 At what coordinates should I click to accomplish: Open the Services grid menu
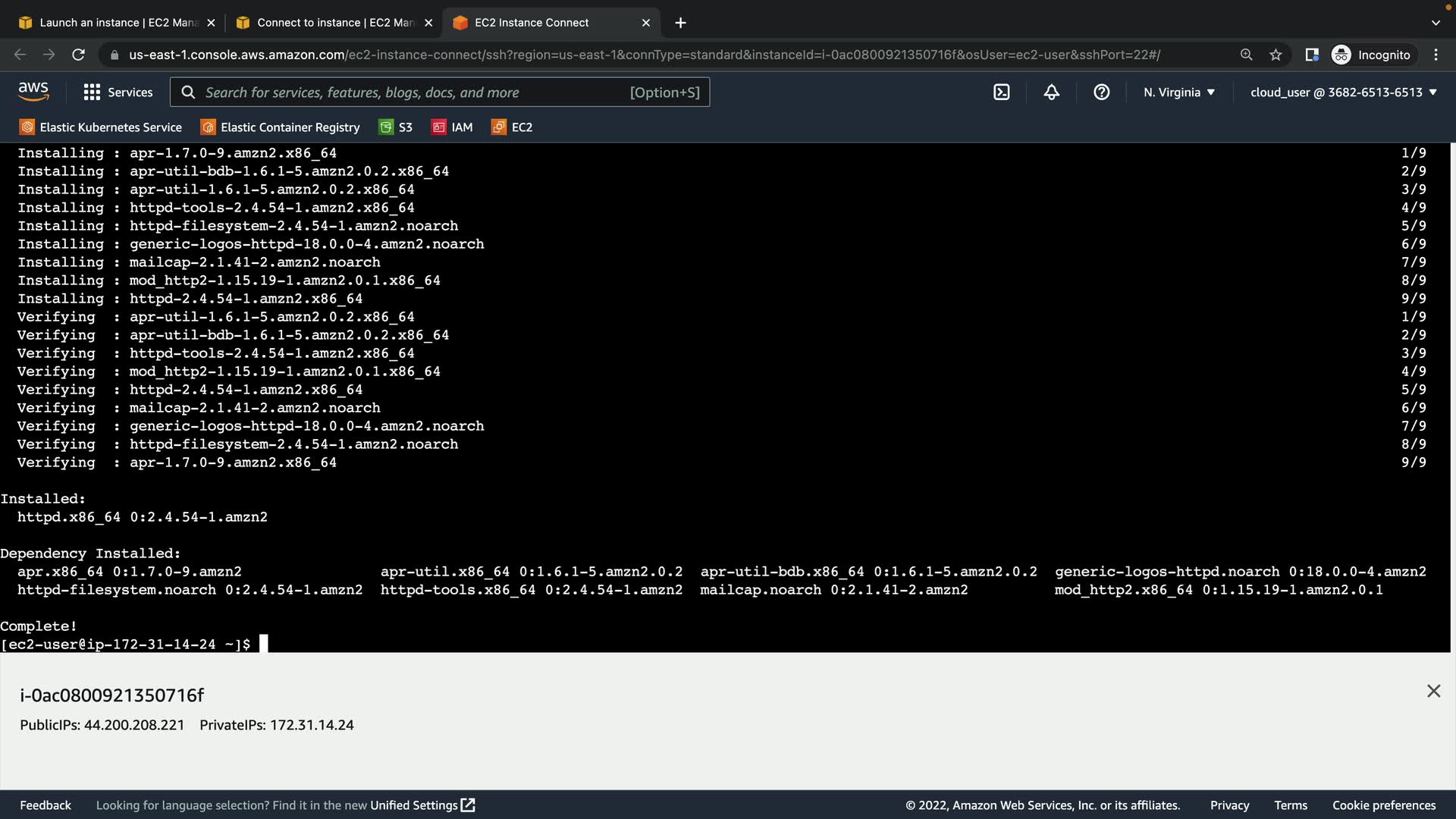pos(118,92)
